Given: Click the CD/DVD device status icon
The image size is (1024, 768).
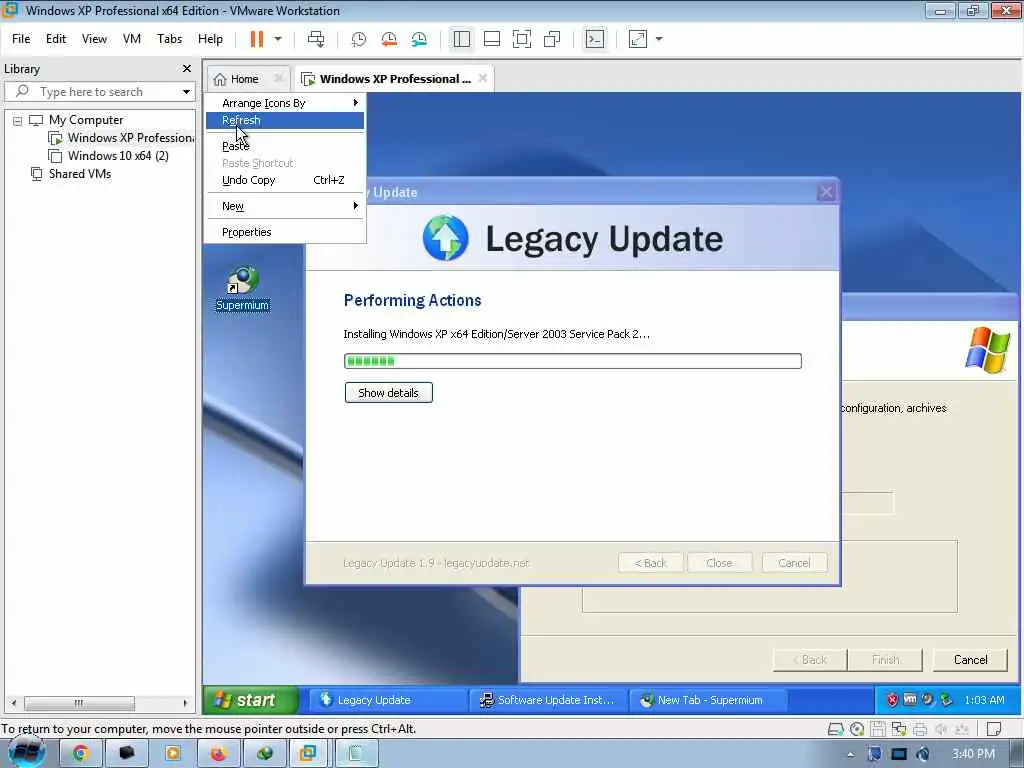Looking at the screenshot, I should coord(857,729).
